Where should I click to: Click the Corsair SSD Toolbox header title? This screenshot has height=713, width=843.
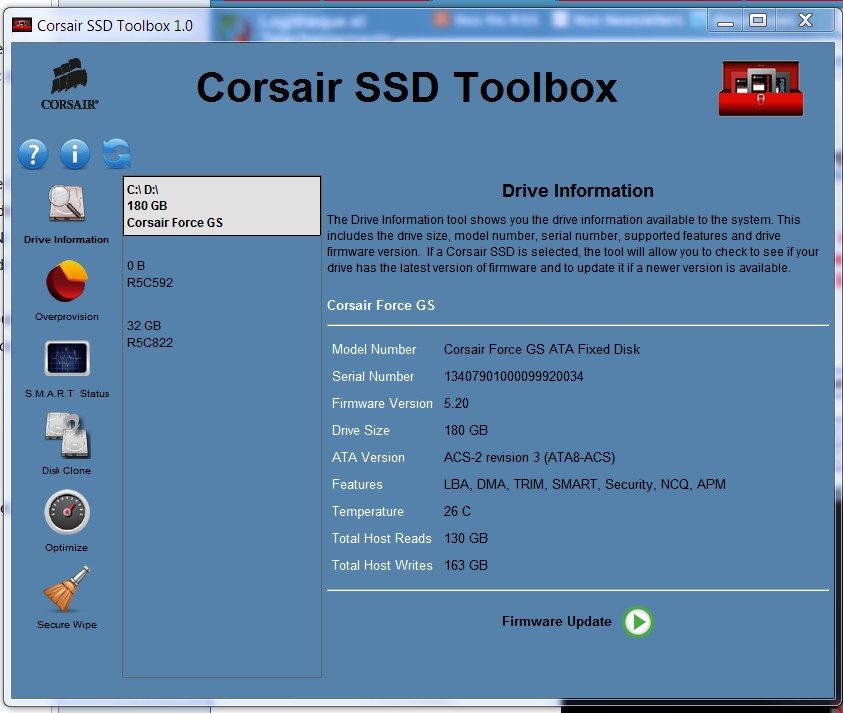(406, 88)
